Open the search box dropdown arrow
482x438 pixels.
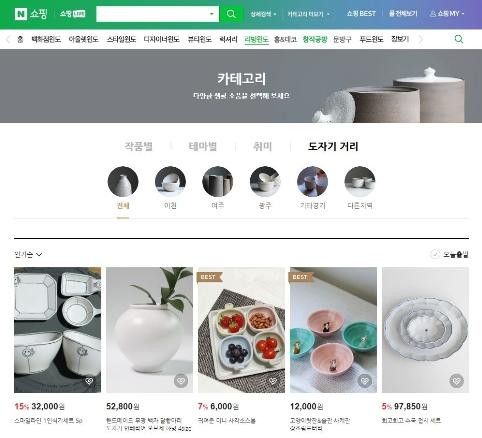(x=211, y=14)
